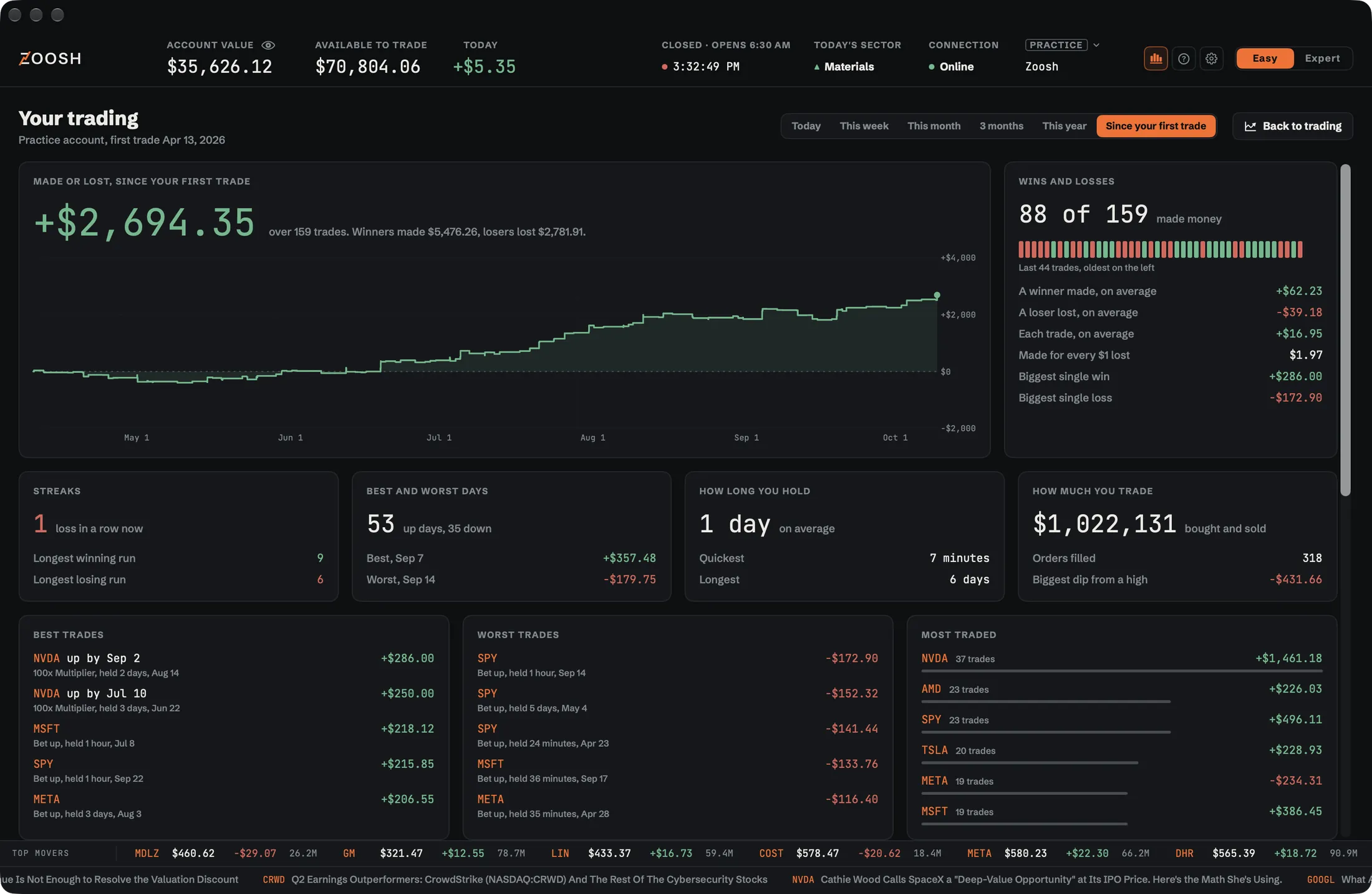
Task: Click Biggest dip from a high -$431.66
Action: click(1177, 579)
